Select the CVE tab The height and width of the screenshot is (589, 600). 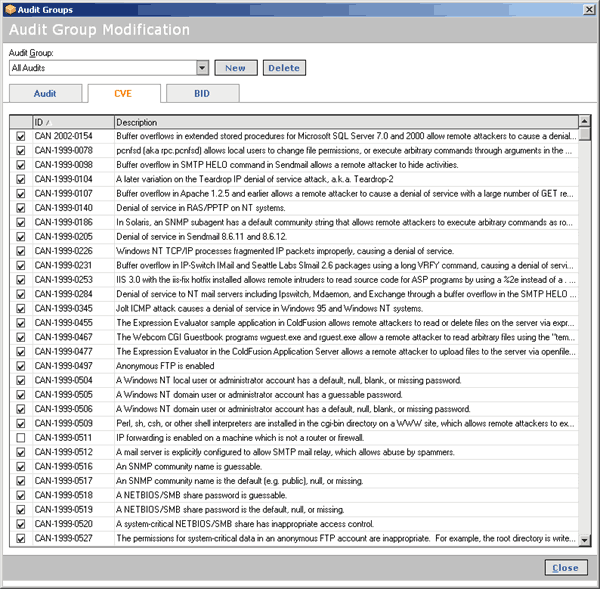click(123, 93)
